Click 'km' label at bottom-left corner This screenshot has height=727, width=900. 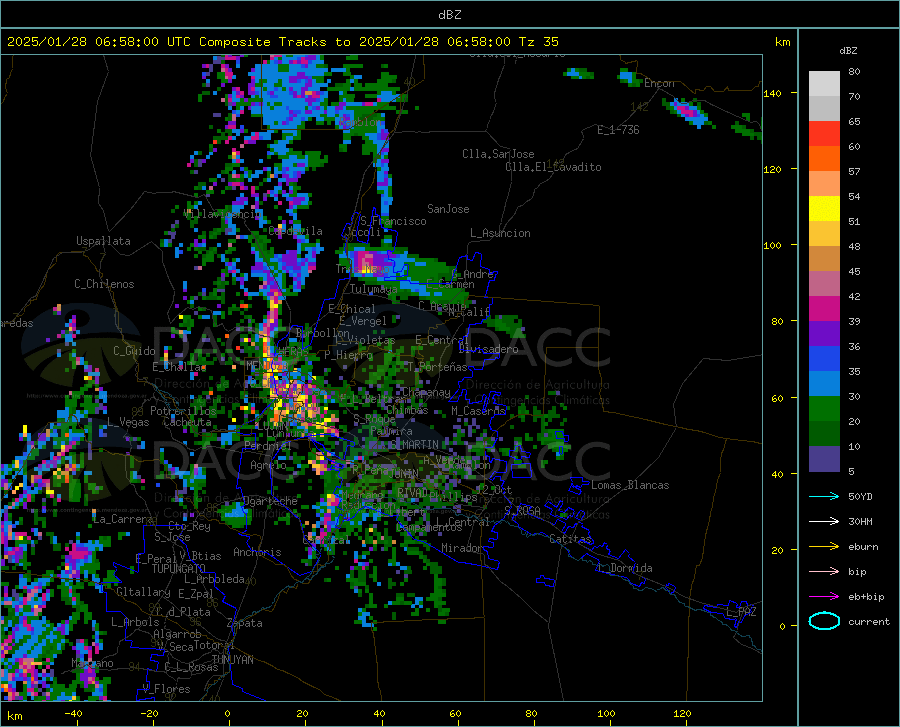15,716
